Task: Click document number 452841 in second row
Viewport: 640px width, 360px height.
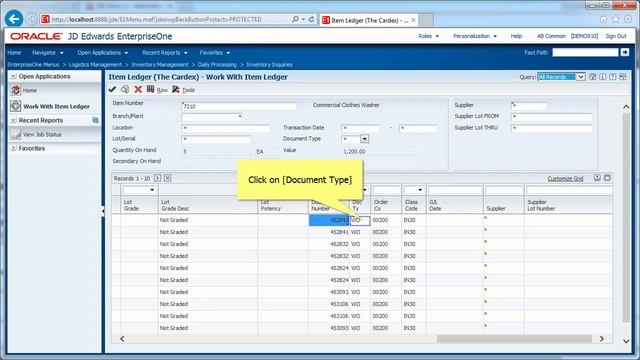Action: pyautogui.click(x=339, y=232)
